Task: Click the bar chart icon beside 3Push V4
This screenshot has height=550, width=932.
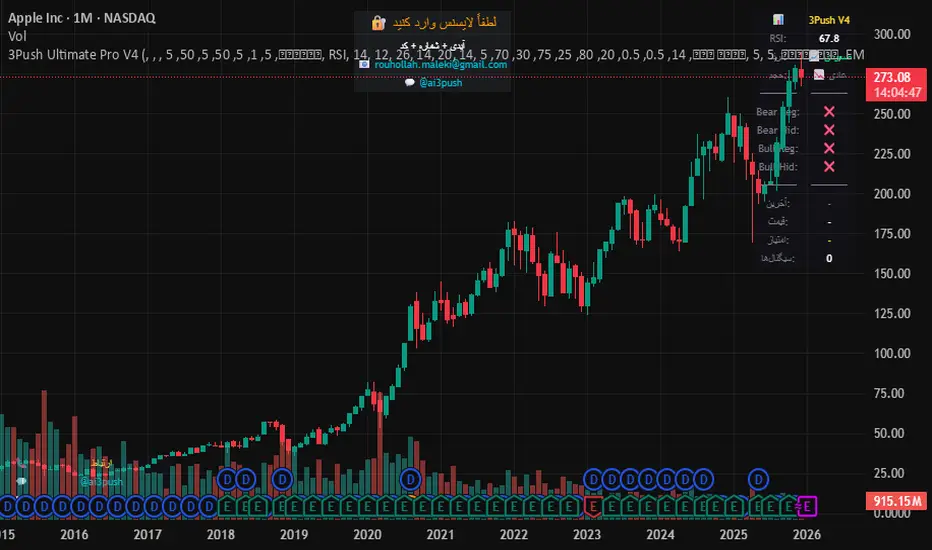Action: pos(778,20)
